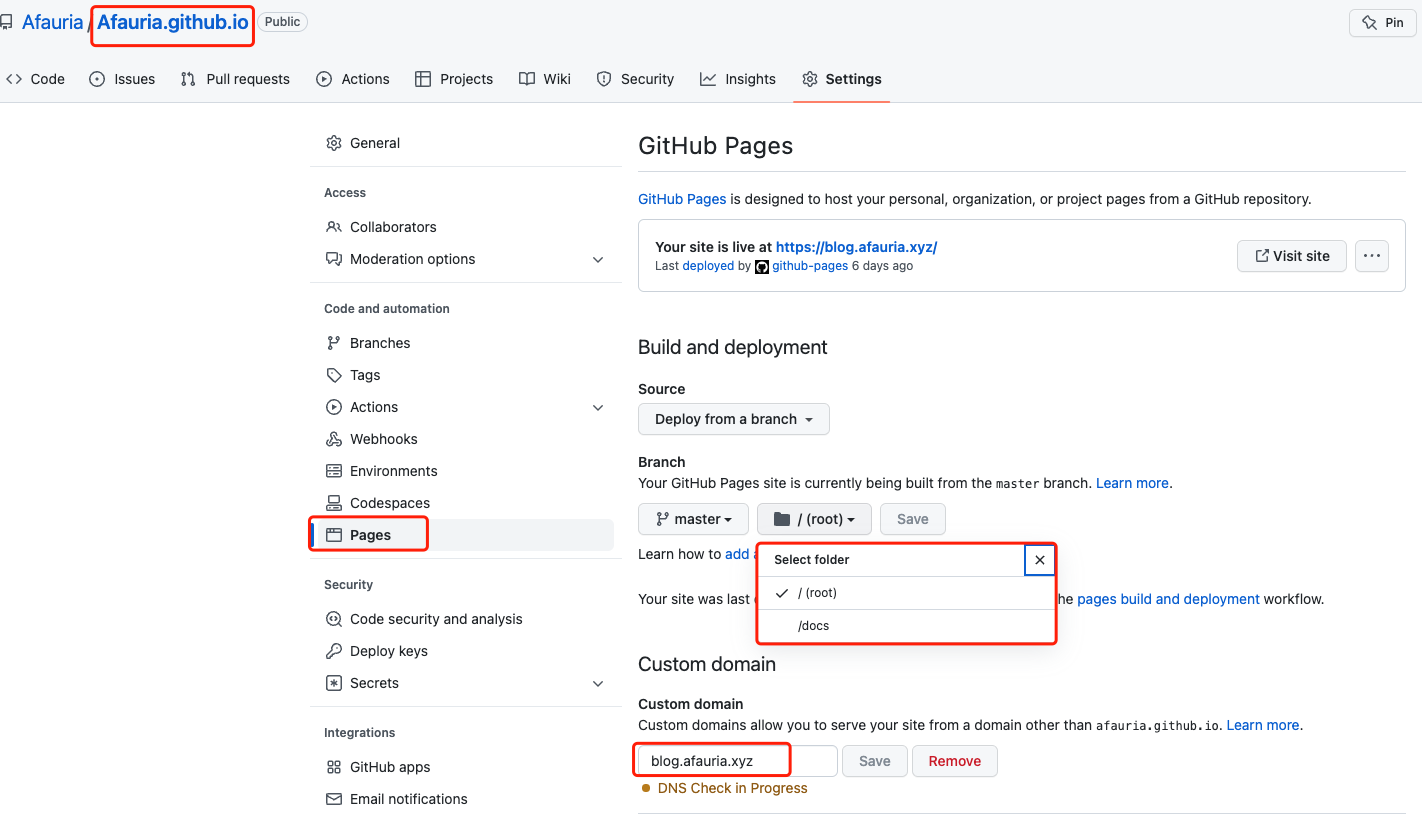Expand Moderation options chevron
Viewport: 1422px width, 817px height.
click(x=598, y=259)
